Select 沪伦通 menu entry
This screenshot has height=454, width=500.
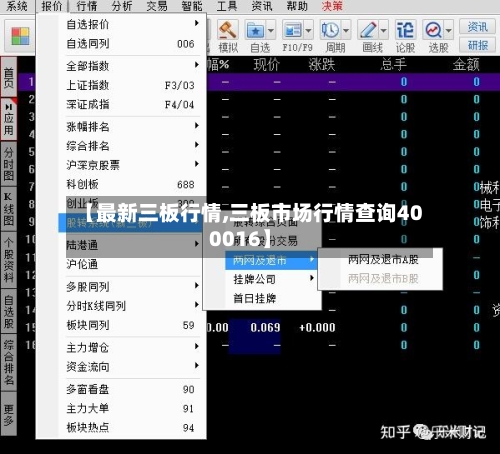point(132,264)
